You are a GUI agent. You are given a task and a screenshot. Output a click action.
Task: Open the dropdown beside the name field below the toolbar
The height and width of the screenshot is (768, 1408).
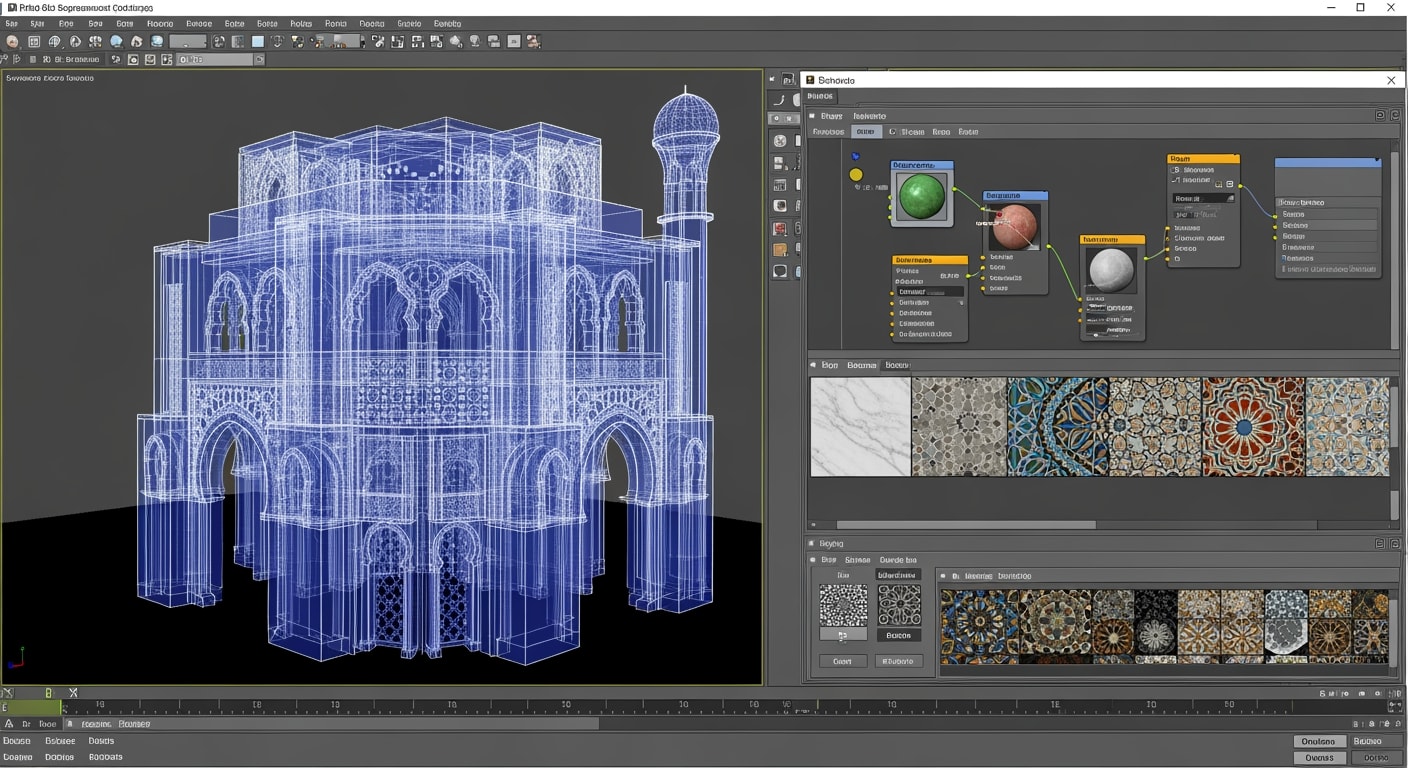point(258,59)
